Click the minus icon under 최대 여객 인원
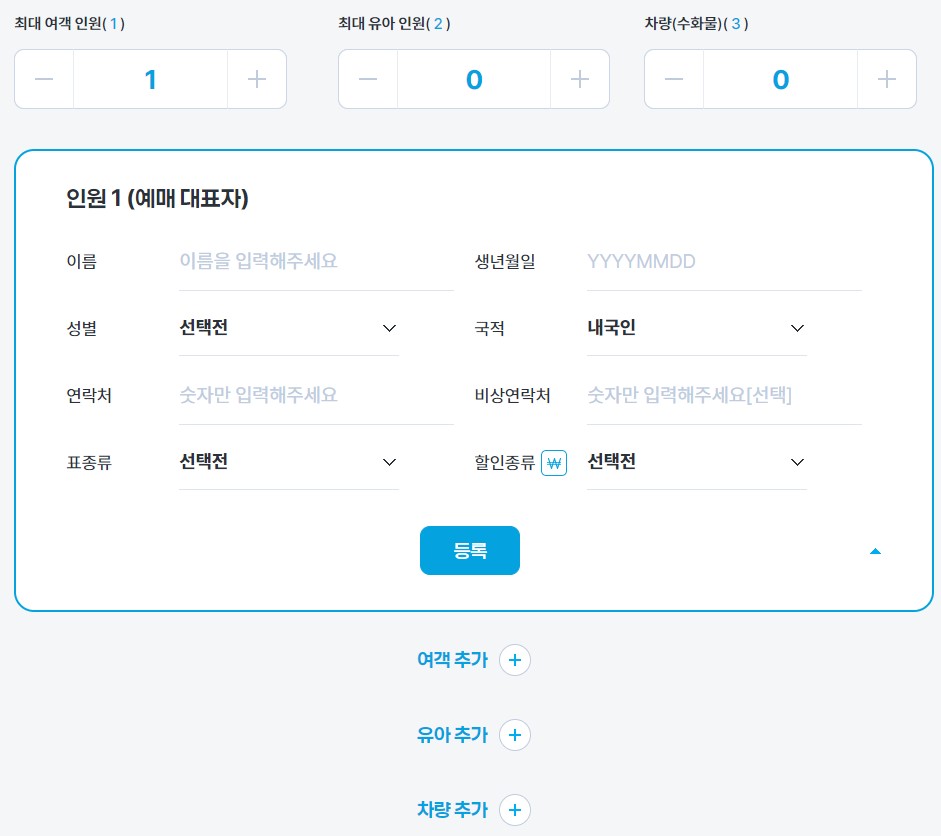The height and width of the screenshot is (836, 941). [44, 78]
